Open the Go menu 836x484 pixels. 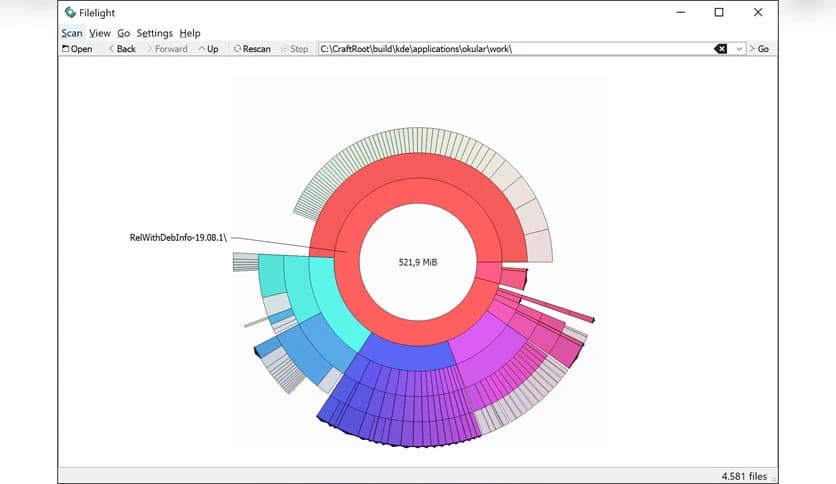pyautogui.click(x=123, y=33)
